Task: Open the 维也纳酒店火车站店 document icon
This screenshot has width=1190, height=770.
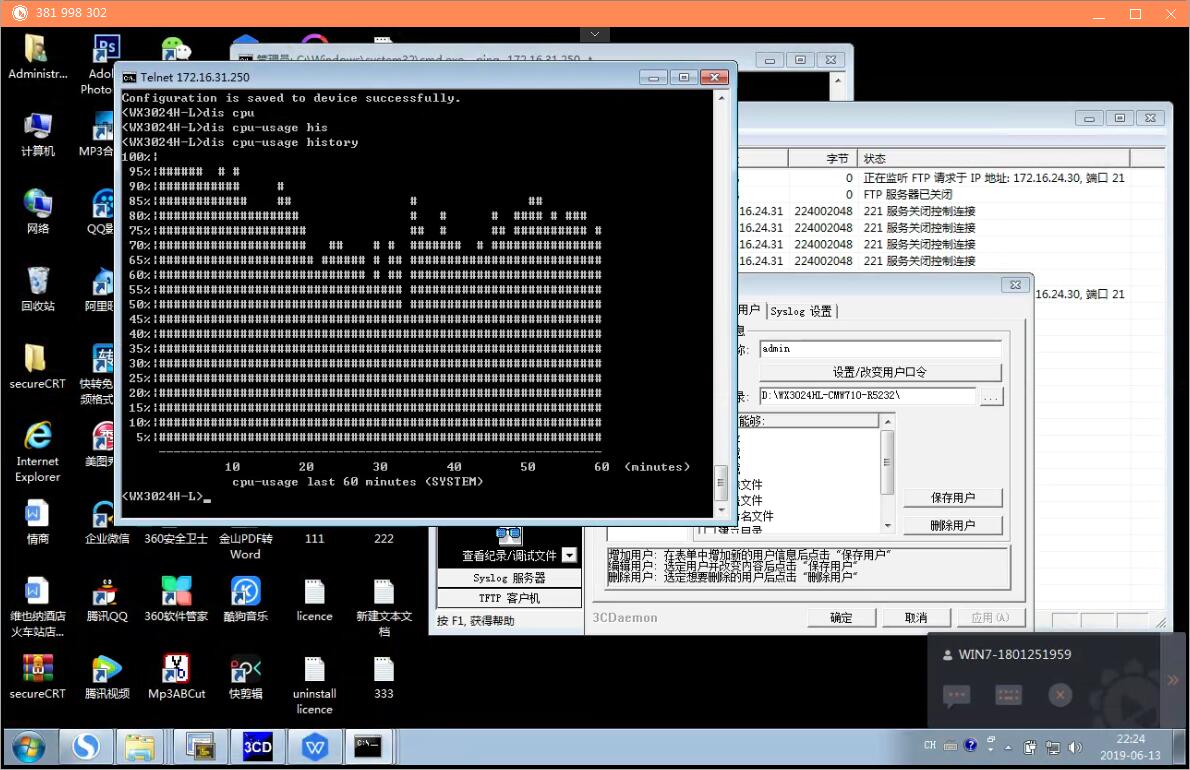Action: (x=36, y=608)
